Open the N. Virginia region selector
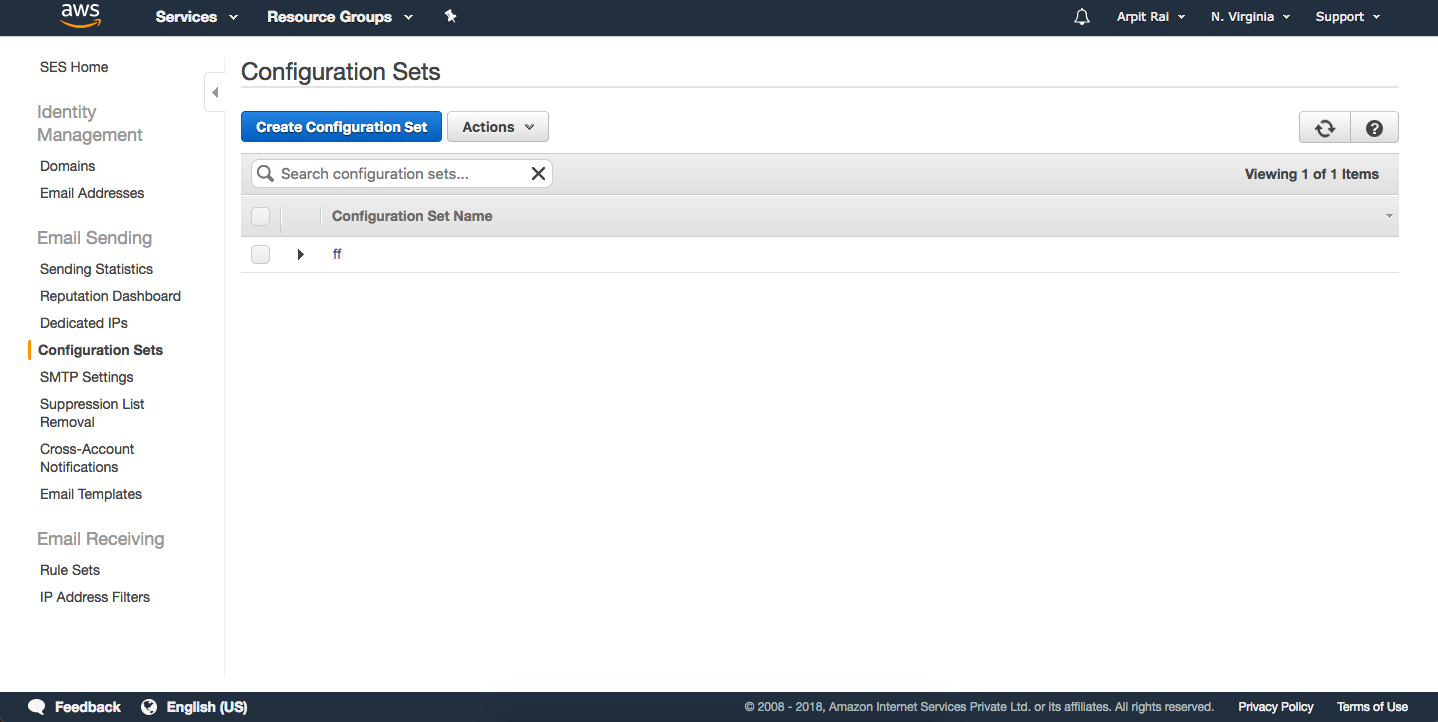 coord(1250,17)
